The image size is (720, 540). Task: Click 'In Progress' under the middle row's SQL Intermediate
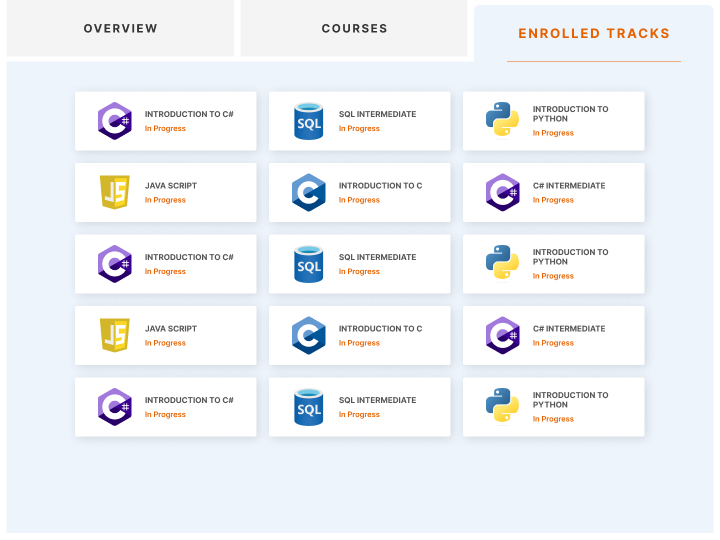pos(359,271)
